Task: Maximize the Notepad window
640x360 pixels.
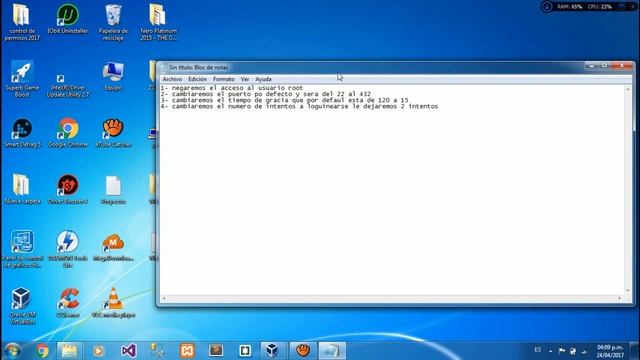Action: (x=604, y=65)
